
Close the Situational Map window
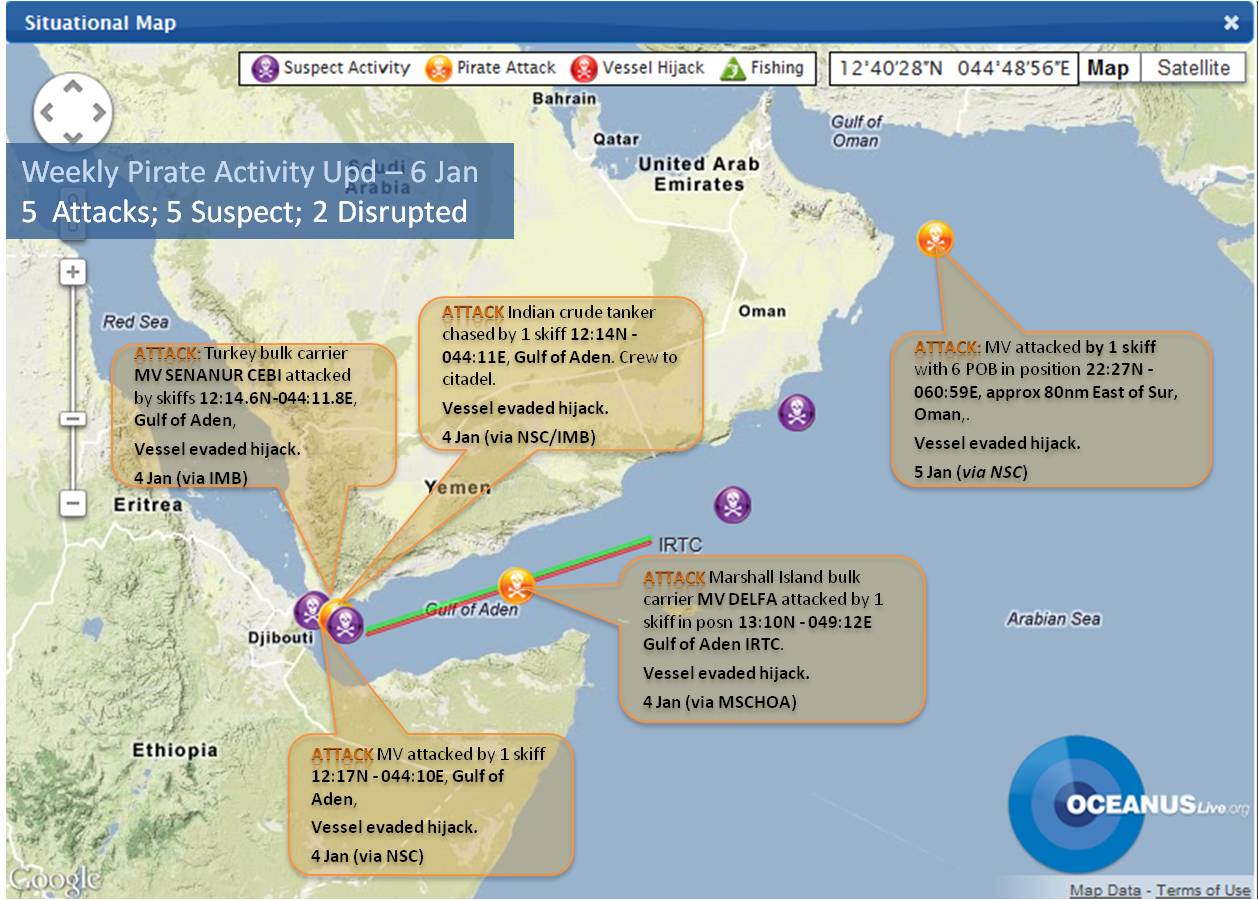pos(1231,23)
